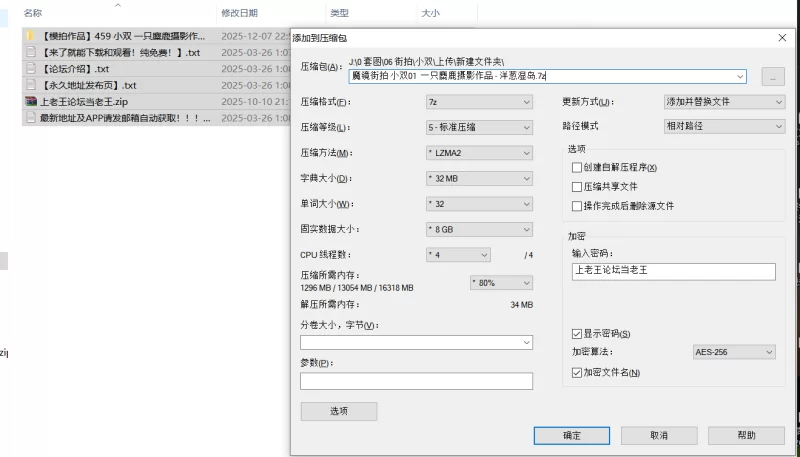This screenshot has width=800, height=457.
Task: Toggle the 加密文件名 checkbox
Action: 577,373
